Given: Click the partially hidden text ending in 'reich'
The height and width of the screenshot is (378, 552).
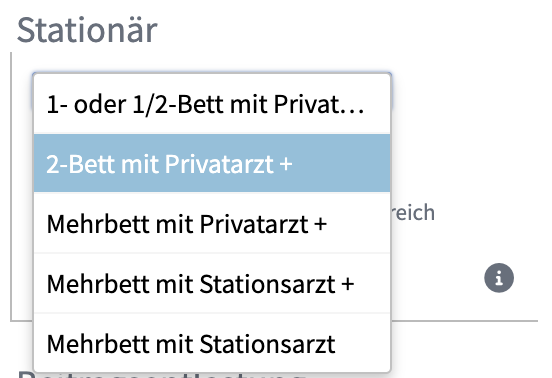Looking at the screenshot, I should 413,212.
